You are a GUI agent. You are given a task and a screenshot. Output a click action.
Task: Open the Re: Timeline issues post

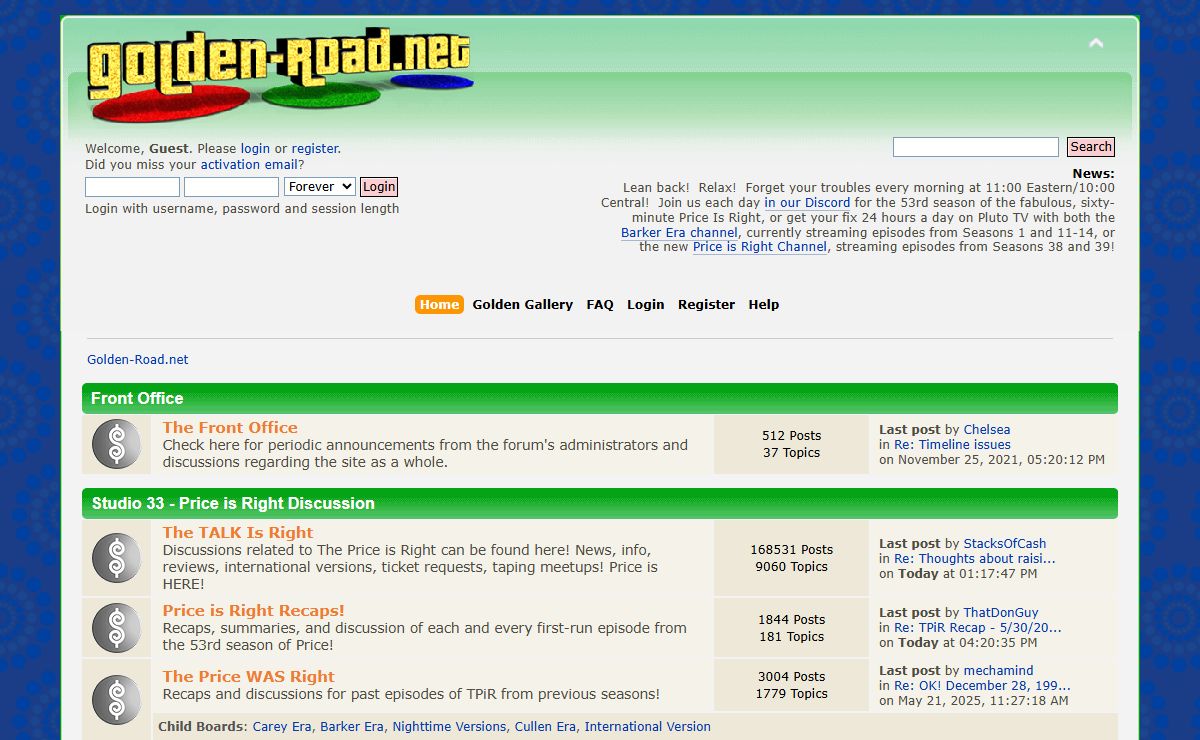pos(952,445)
